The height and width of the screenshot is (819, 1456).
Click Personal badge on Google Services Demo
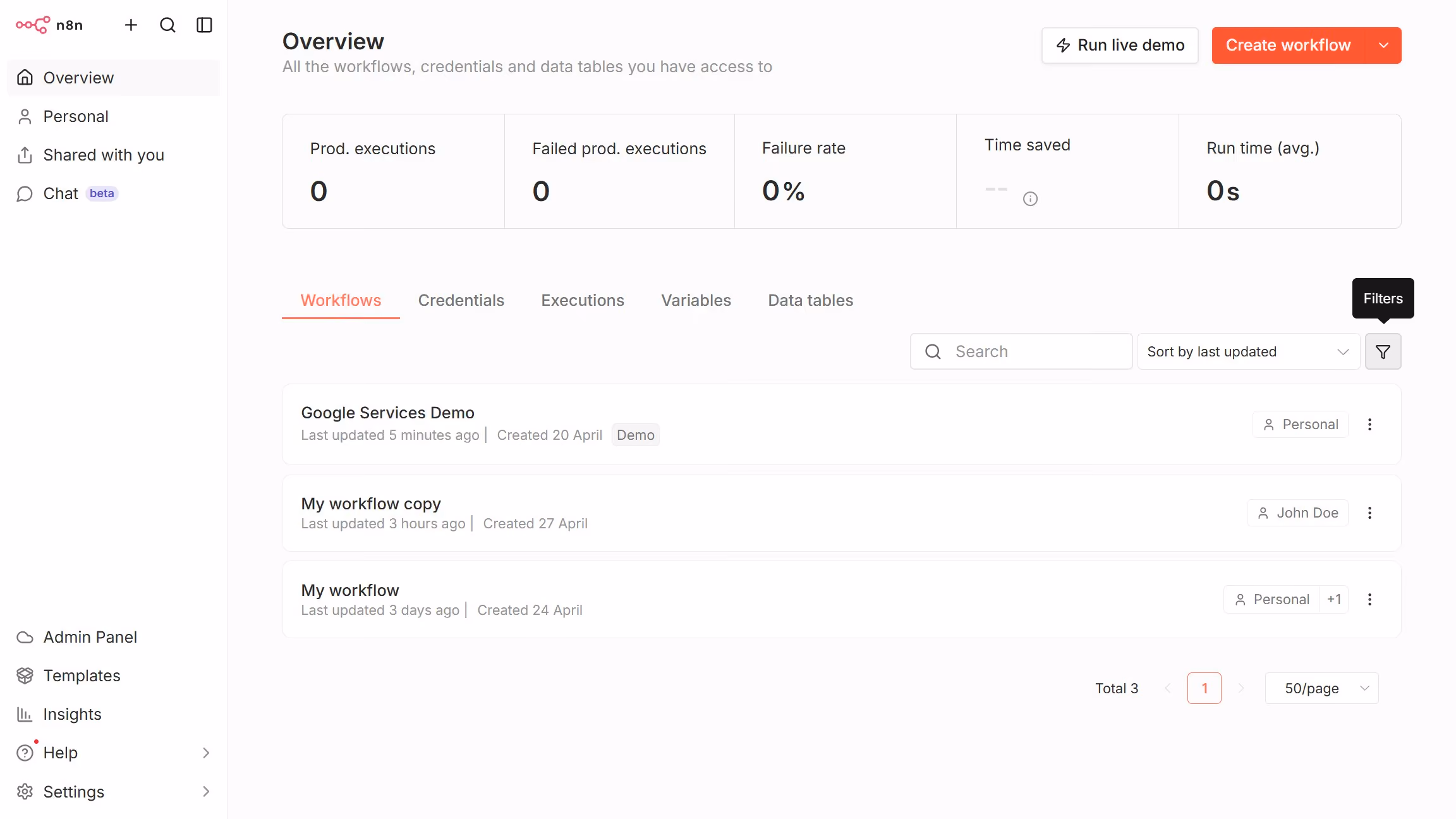[x=1301, y=425]
